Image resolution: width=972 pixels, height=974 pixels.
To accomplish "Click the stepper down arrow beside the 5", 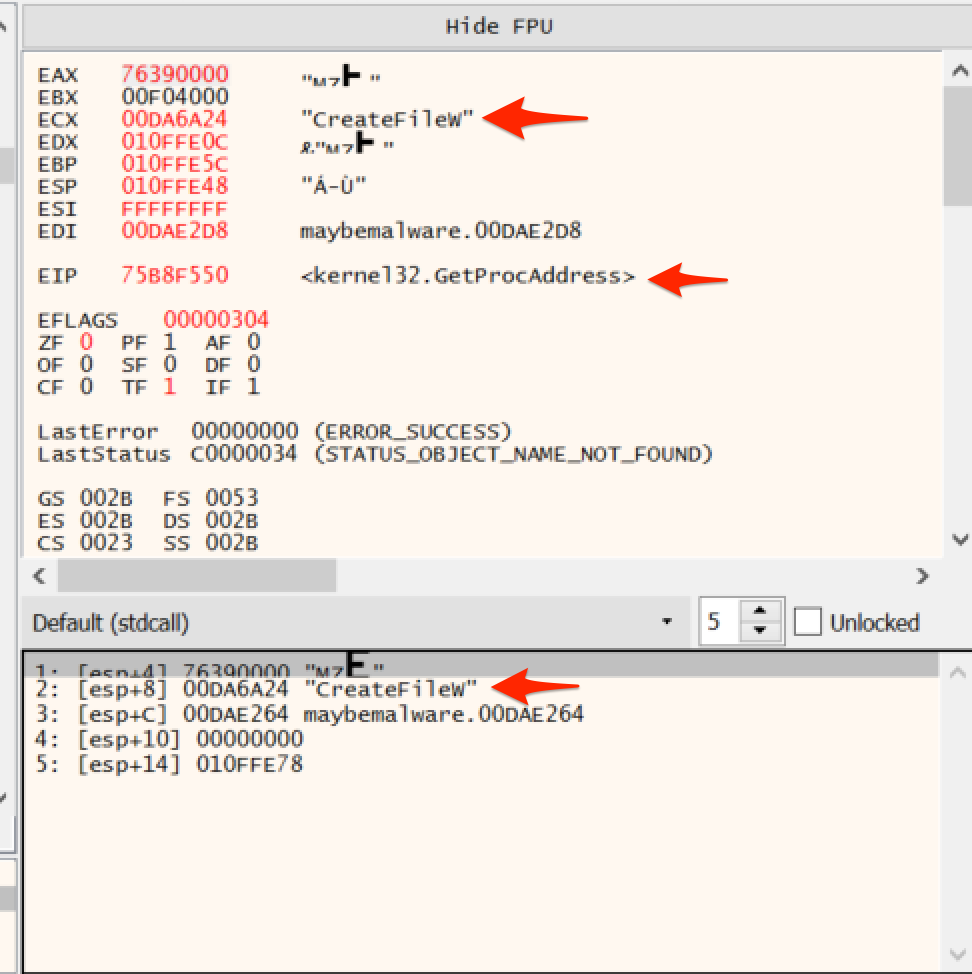I will 759,632.
